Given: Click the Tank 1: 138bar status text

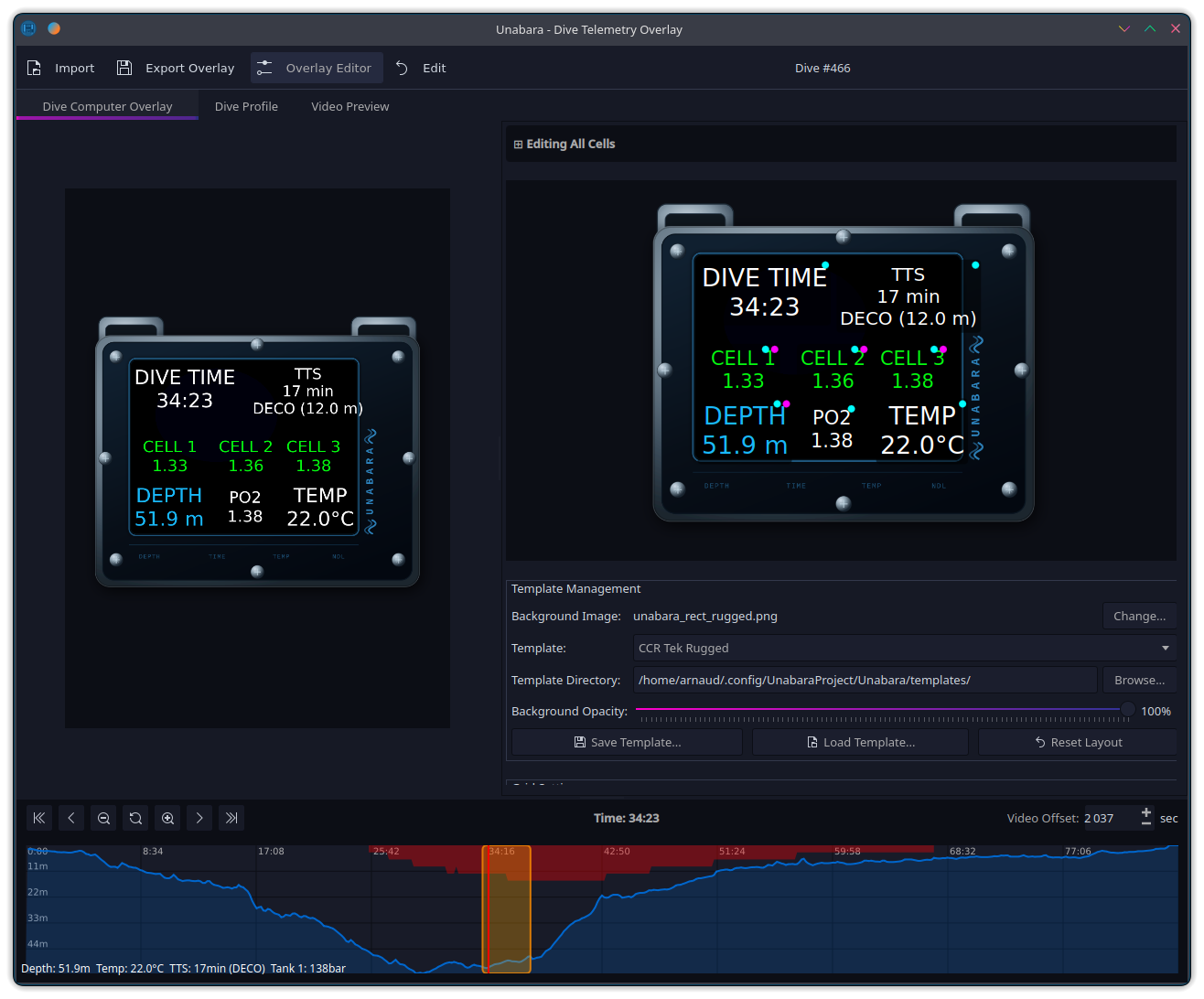Looking at the screenshot, I should click(x=308, y=968).
